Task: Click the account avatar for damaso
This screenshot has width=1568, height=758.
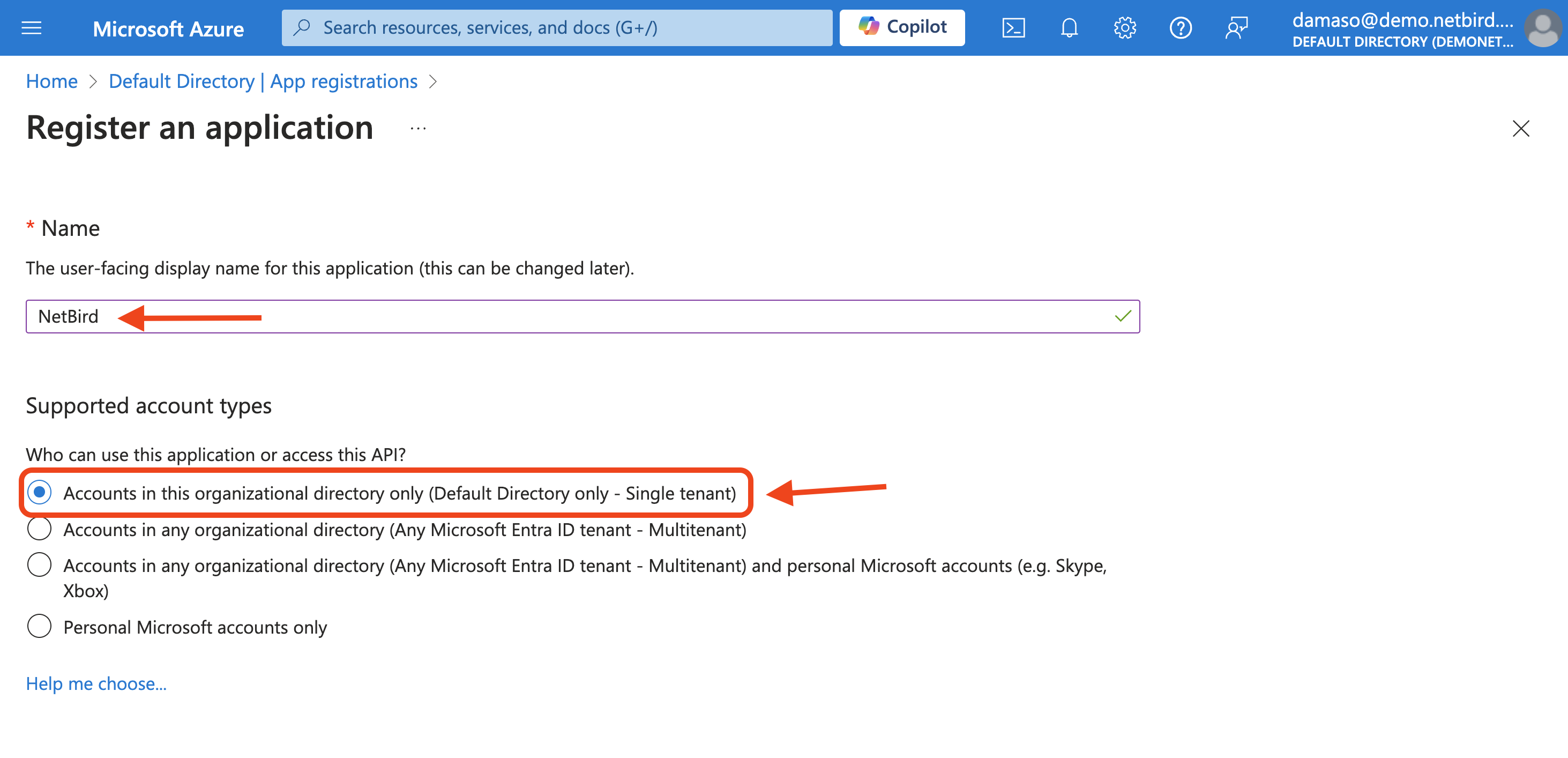Action: pyautogui.click(x=1544, y=28)
